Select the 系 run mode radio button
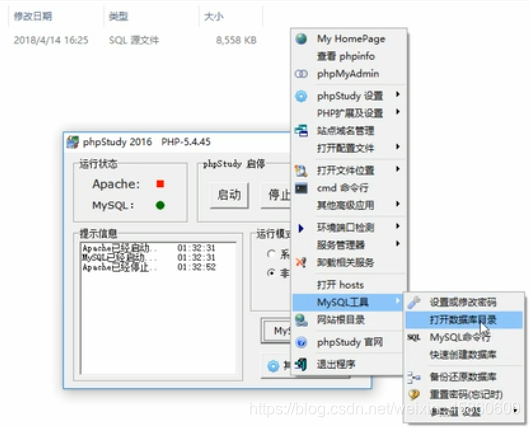Screen dimensions: 530x427 (x=271, y=254)
